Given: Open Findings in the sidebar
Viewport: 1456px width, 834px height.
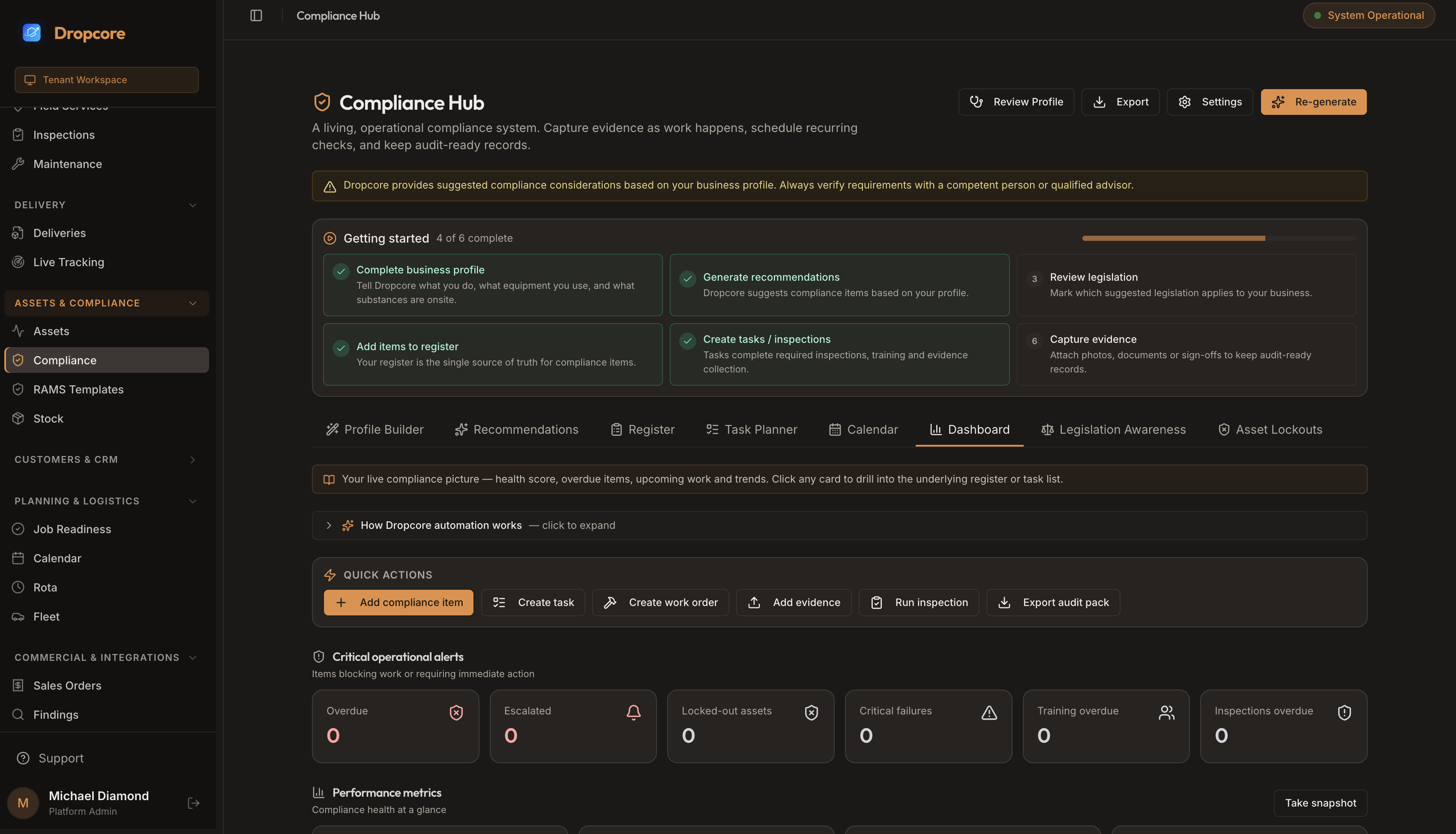Looking at the screenshot, I should tap(107, 715).
